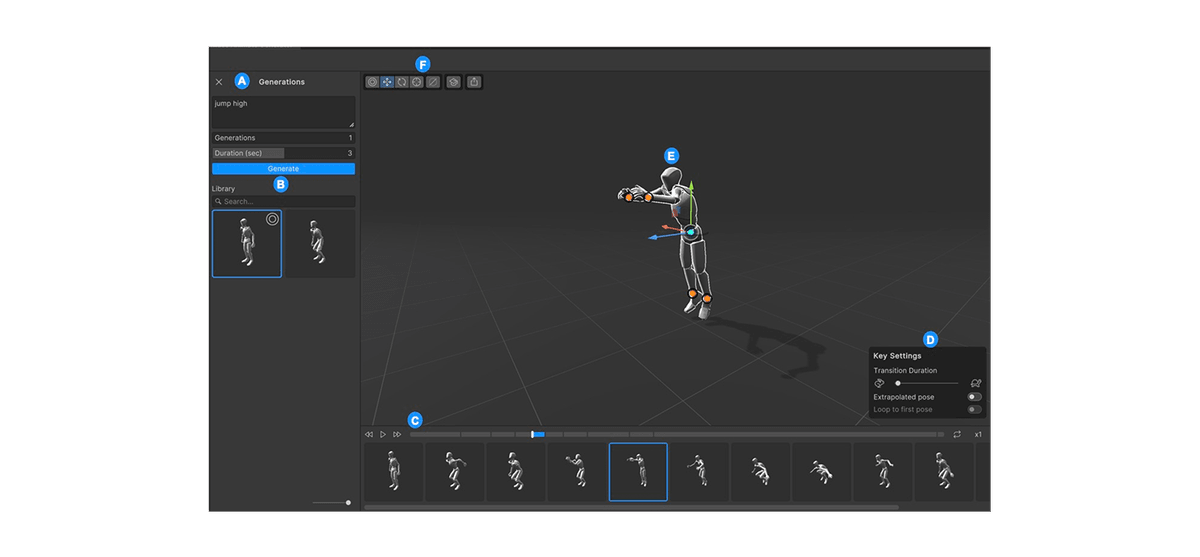Viewport: 1200px width, 557px height.
Task: Select the Move tool with four arrows
Action: point(387,82)
